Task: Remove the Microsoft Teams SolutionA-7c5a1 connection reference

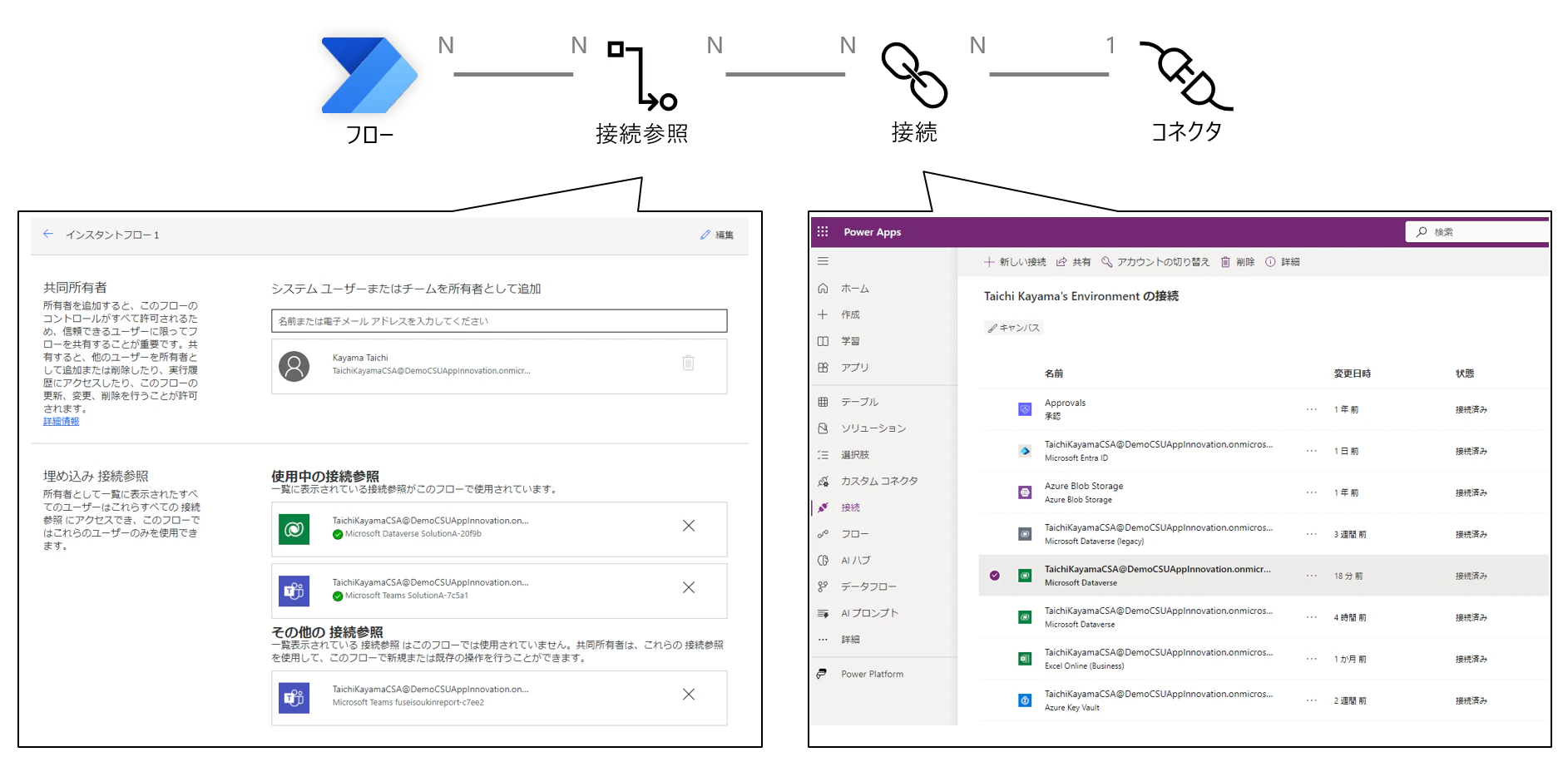Action: pyautogui.click(x=689, y=587)
